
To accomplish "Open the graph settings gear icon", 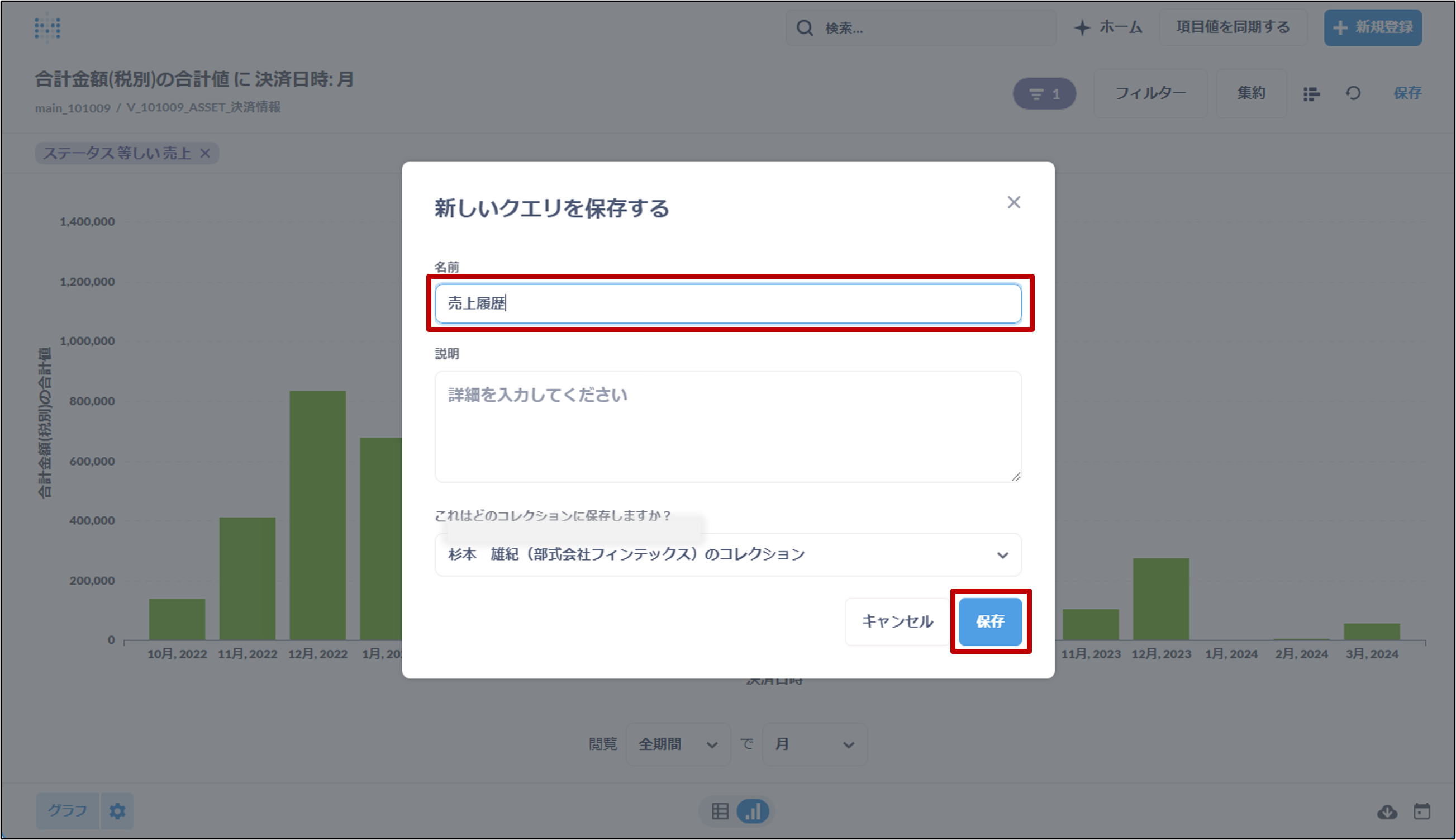I will pyautogui.click(x=117, y=811).
